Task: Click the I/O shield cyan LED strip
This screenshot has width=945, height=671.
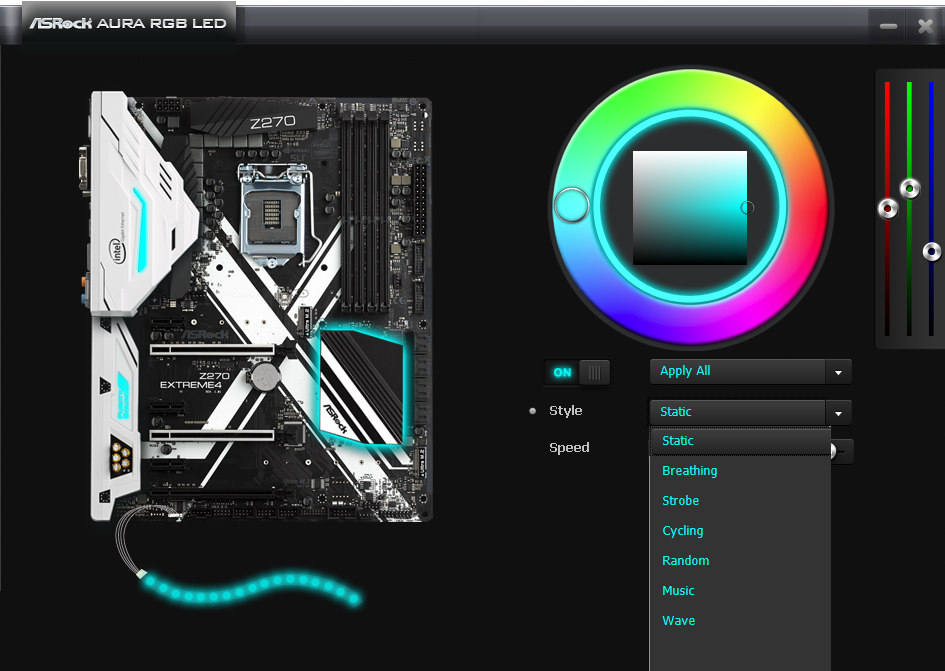Action: [140, 230]
